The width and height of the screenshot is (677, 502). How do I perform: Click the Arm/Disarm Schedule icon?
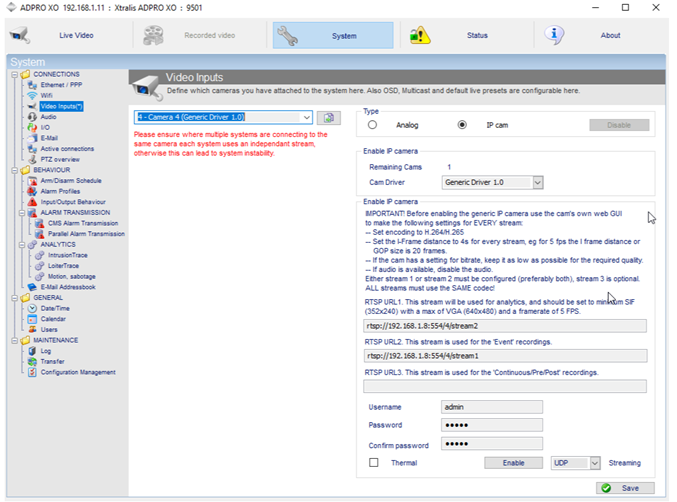(32, 181)
